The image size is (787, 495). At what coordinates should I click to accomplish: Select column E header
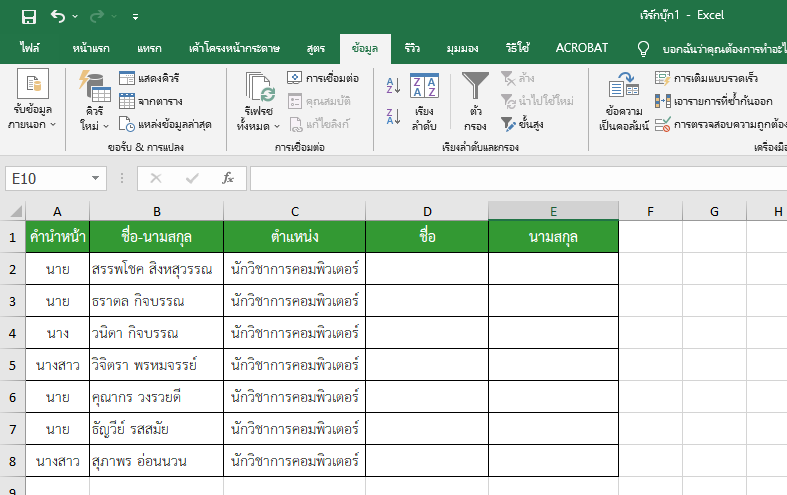click(x=553, y=211)
